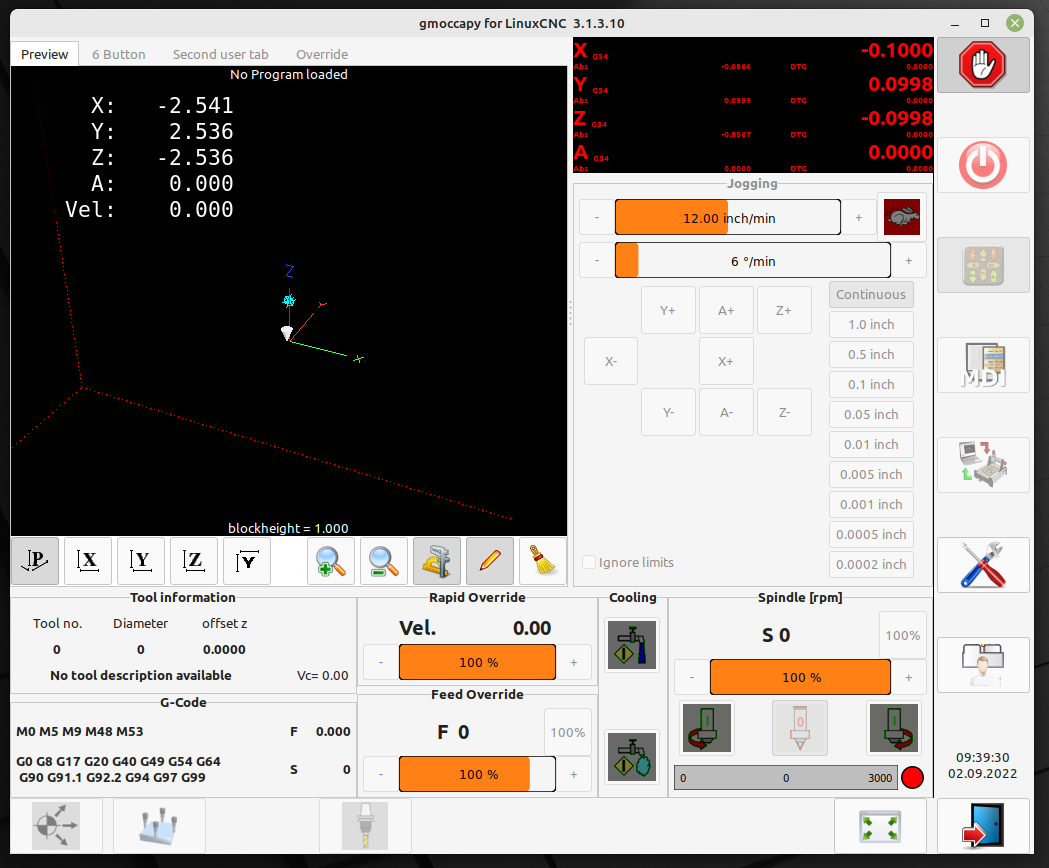Click the 6 °/min angular jog slider

753,260
